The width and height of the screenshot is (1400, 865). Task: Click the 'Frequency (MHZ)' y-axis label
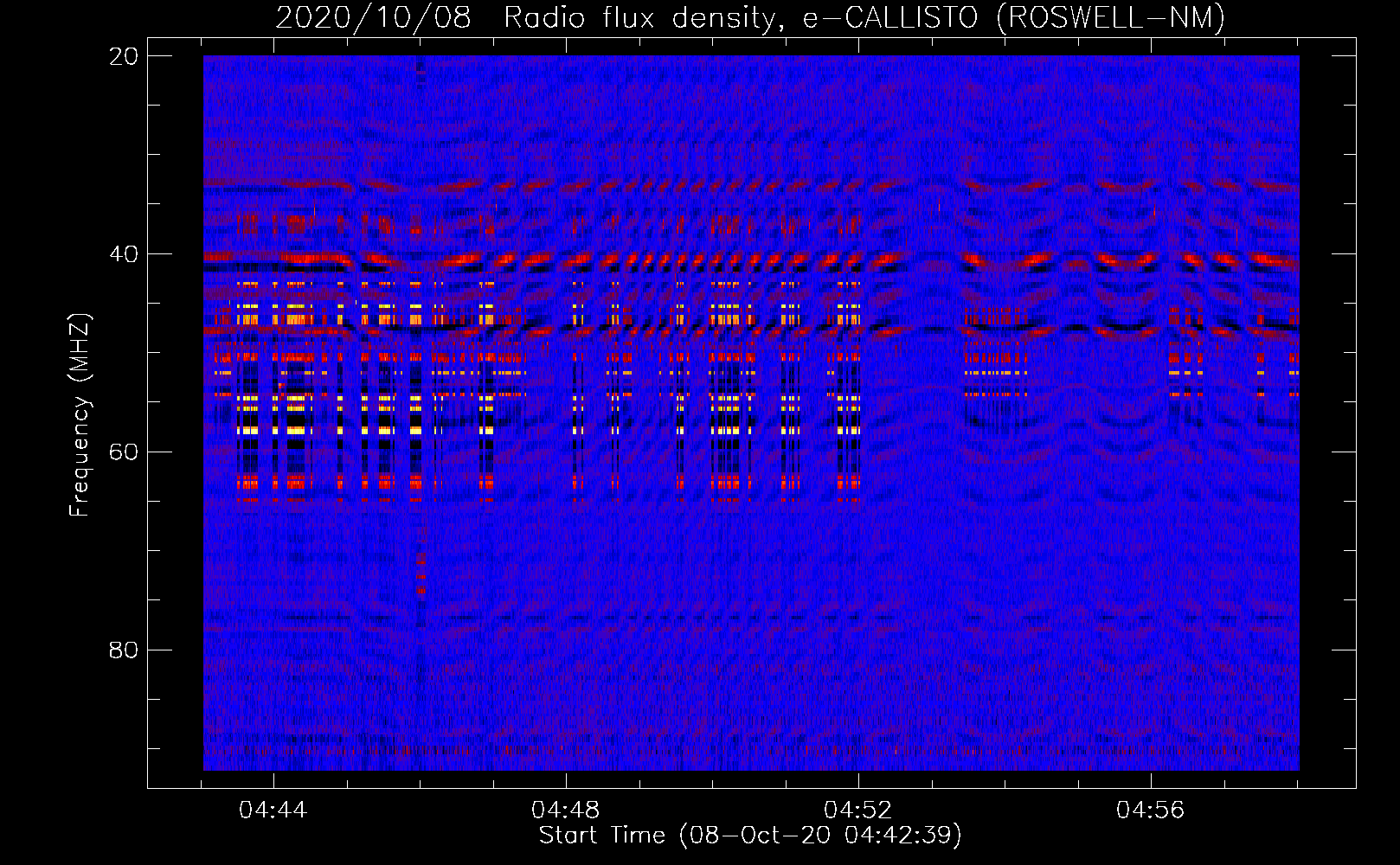click(80, 415)
